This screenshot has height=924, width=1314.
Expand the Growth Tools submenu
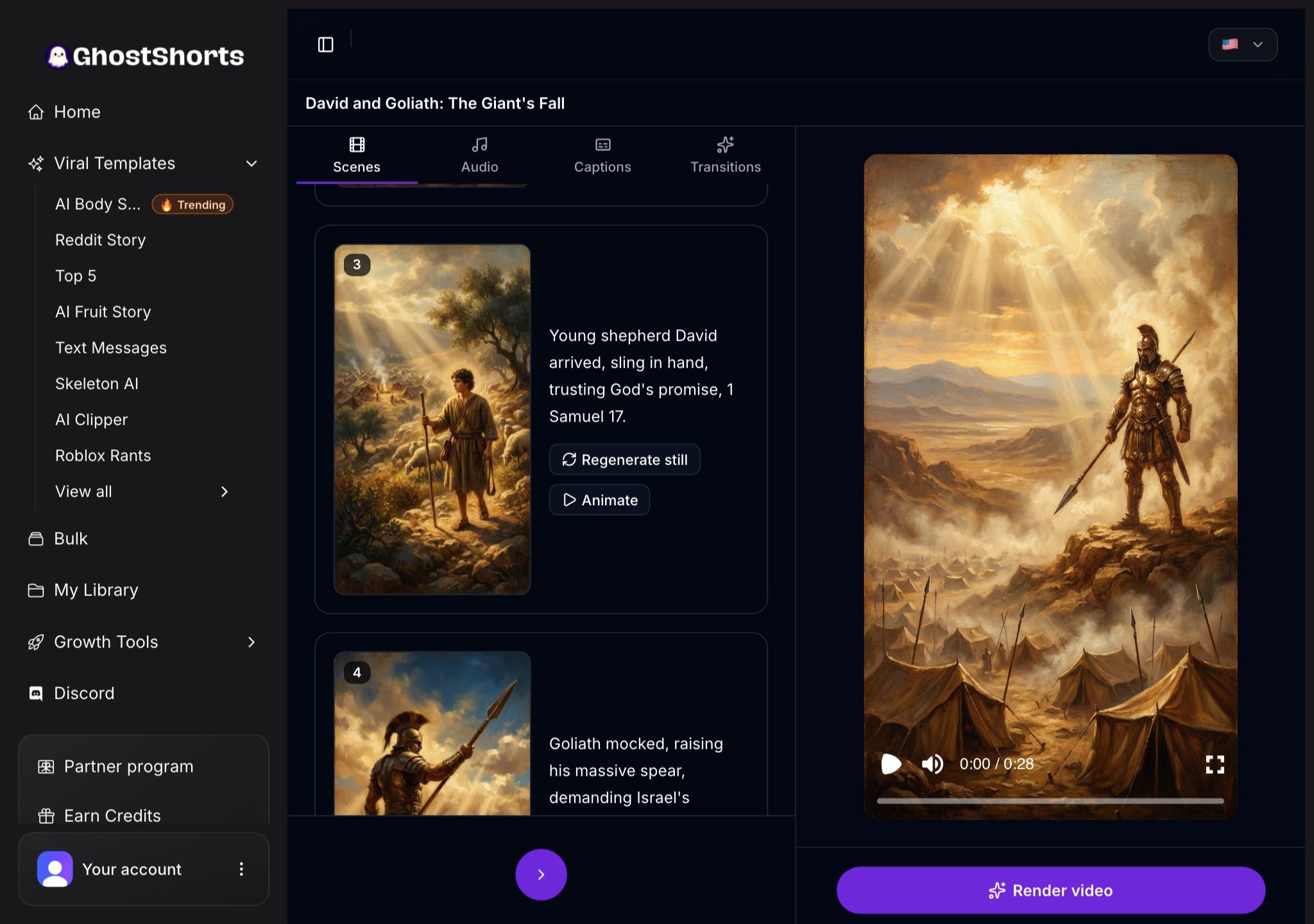click(252, 642)
